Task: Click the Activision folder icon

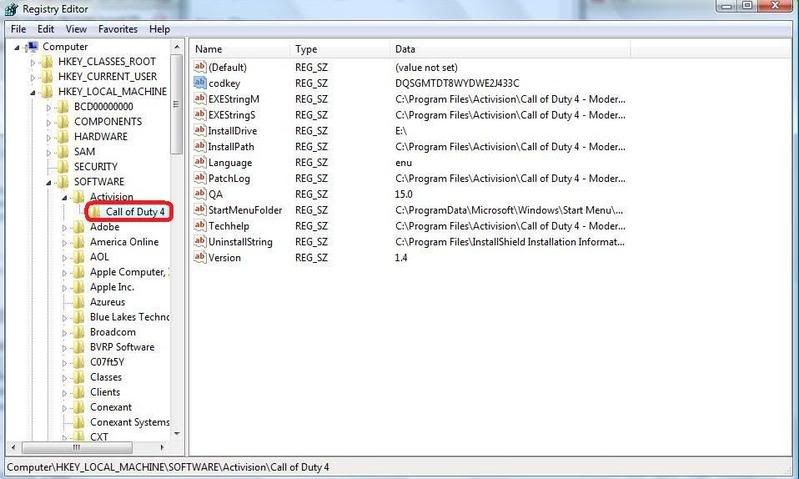Action: point(78,197)
